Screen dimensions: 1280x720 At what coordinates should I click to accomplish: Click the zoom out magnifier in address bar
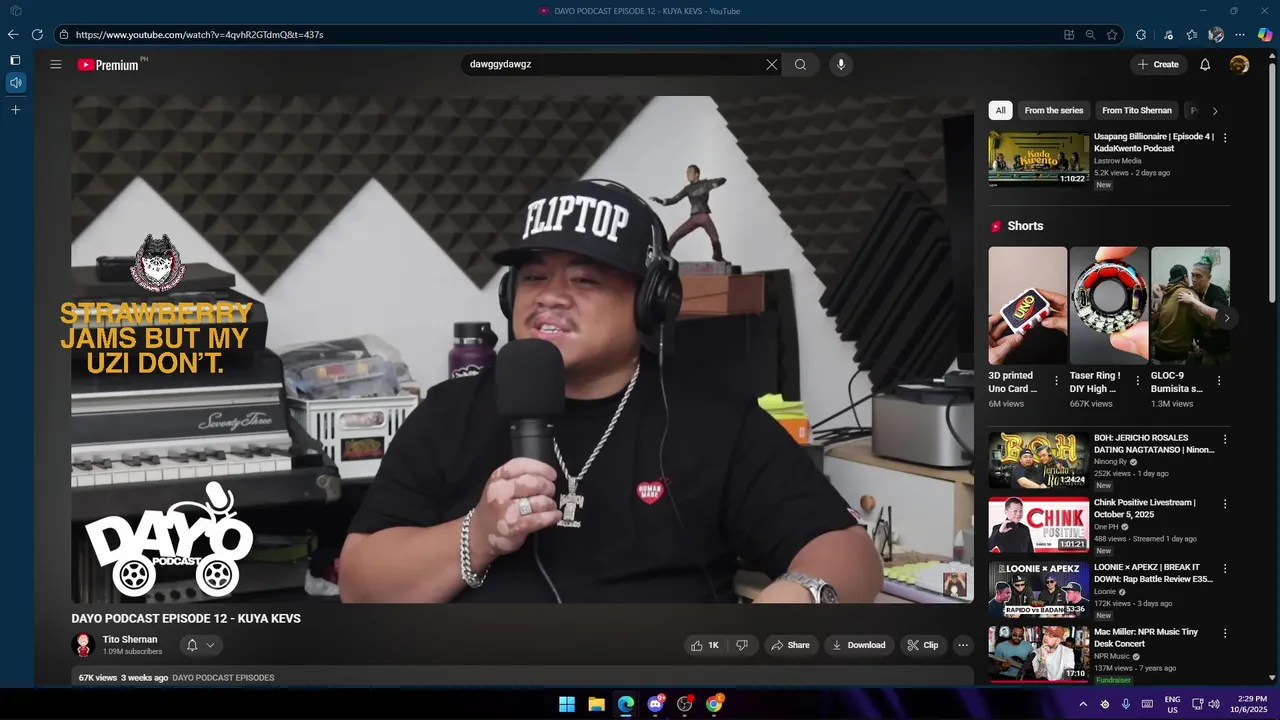1090,34
